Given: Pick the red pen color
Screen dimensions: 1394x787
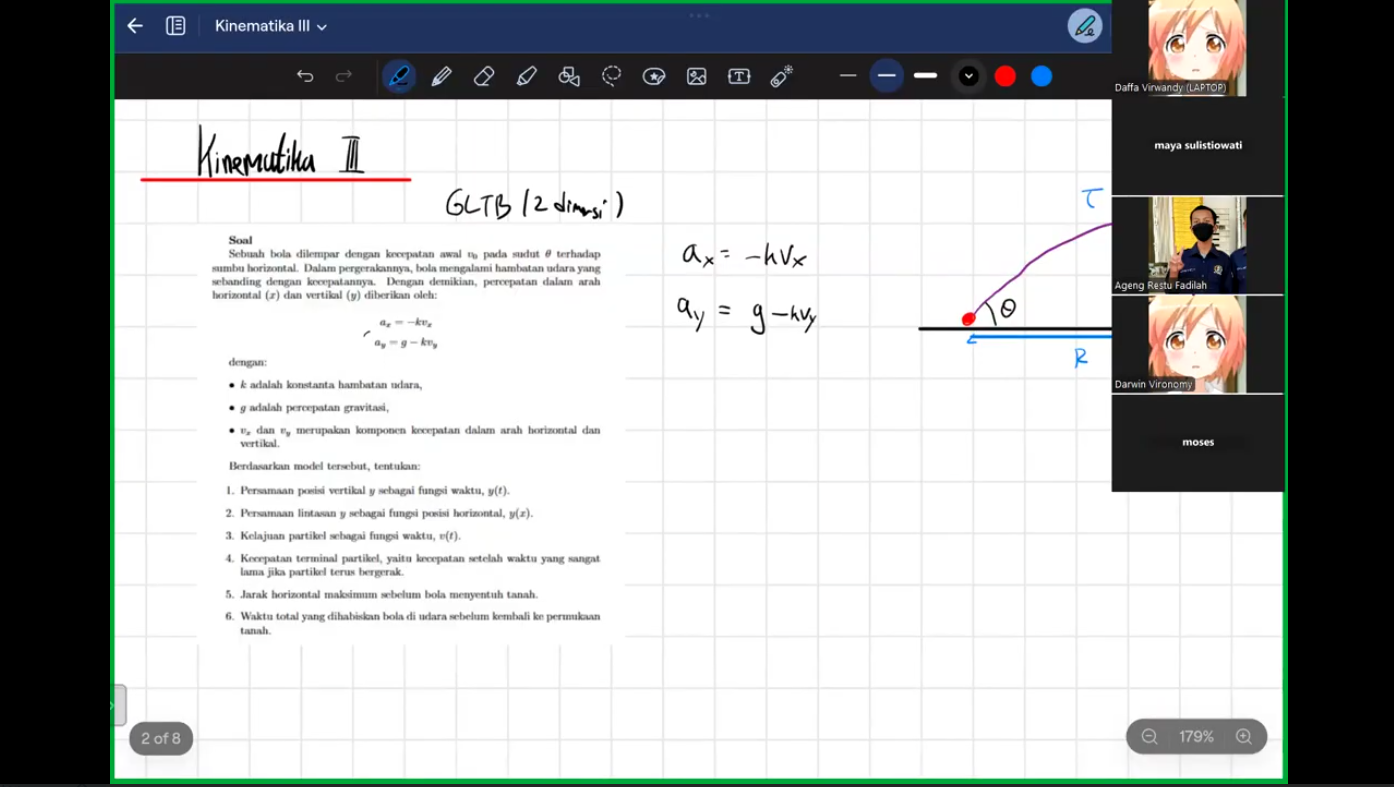Looking at the screenshot, I should tap(1005, 76).
